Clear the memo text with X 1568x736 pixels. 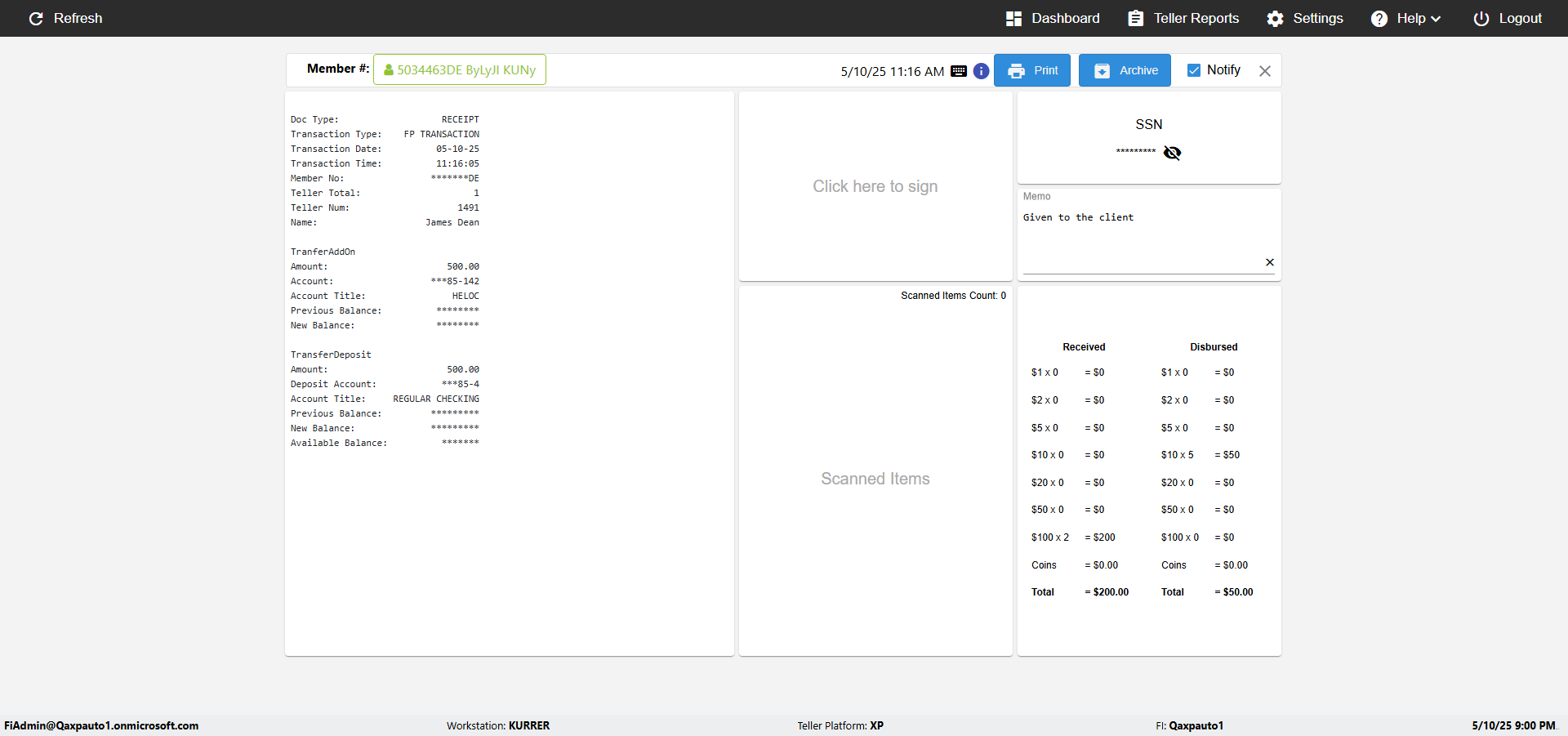coord(1270,262)
